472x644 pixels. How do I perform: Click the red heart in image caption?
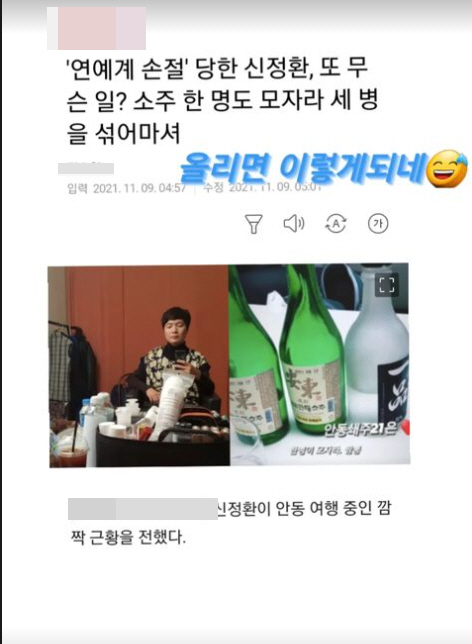click(404, 429)
